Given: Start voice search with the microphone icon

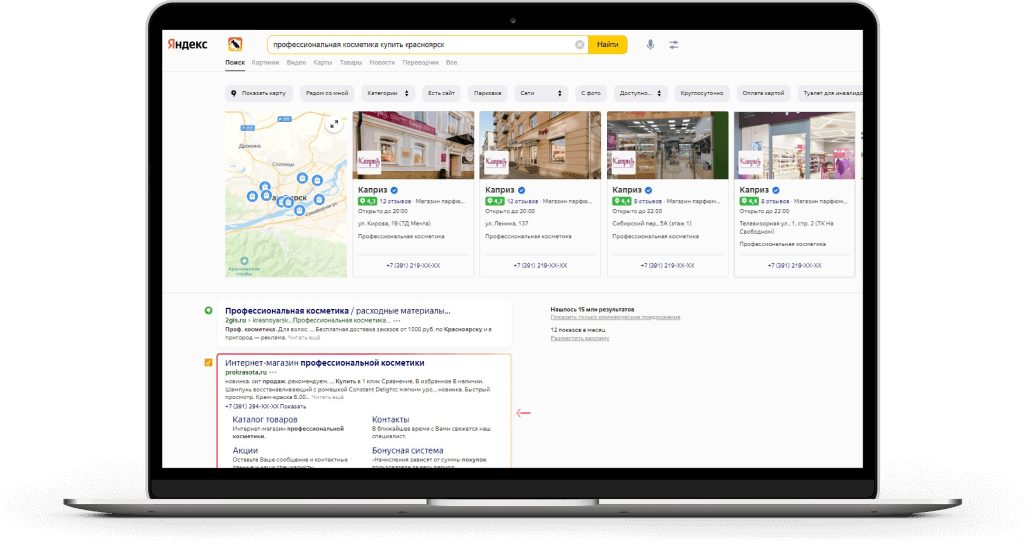Looking at the screenshot, I should pos(650,45).
